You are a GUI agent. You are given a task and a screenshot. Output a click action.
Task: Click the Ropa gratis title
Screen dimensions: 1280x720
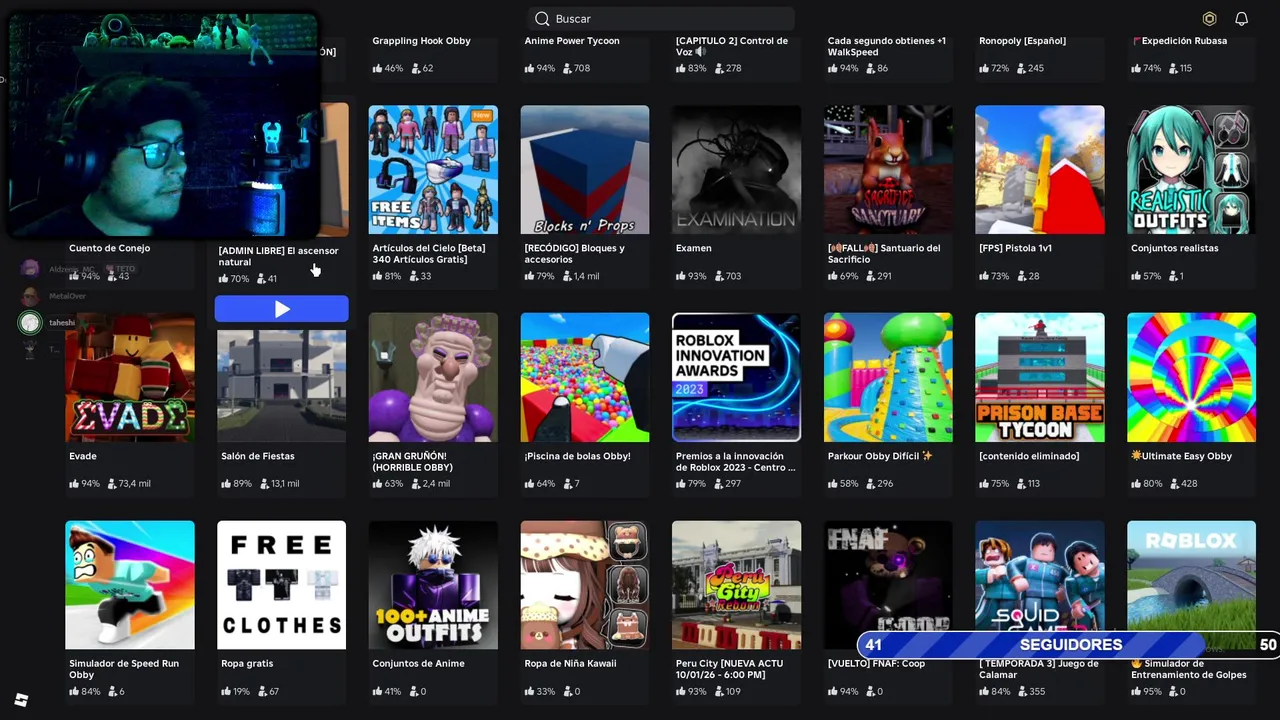pyautogui.click(x=247, y=663)
